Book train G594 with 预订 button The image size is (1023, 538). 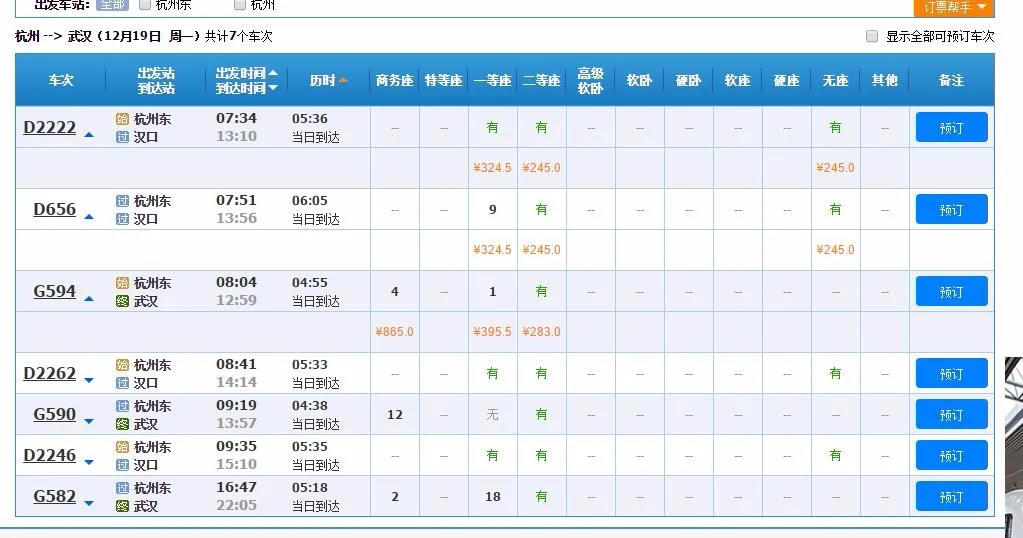pyautogui.click(x=951, y=291)
